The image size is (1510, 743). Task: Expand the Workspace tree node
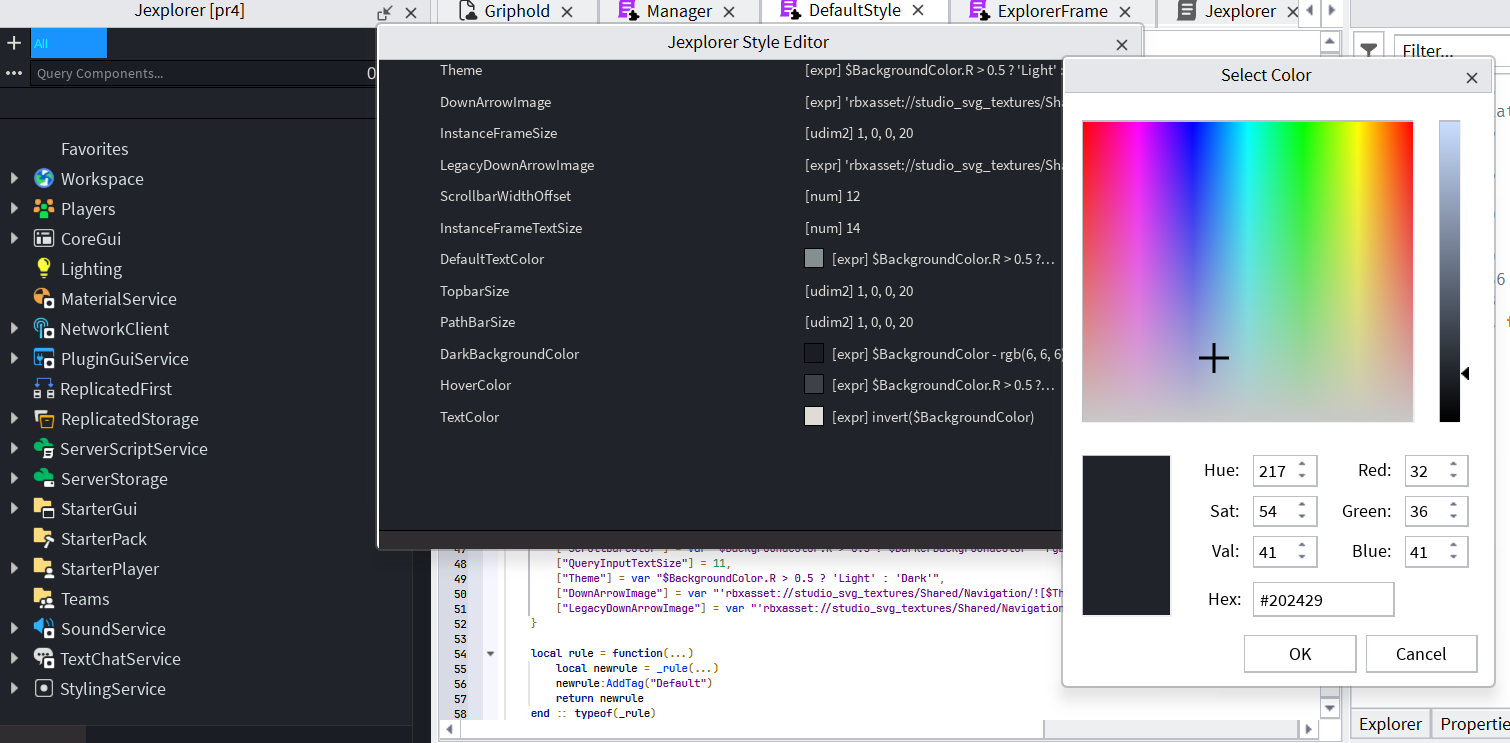pos(13,178)
